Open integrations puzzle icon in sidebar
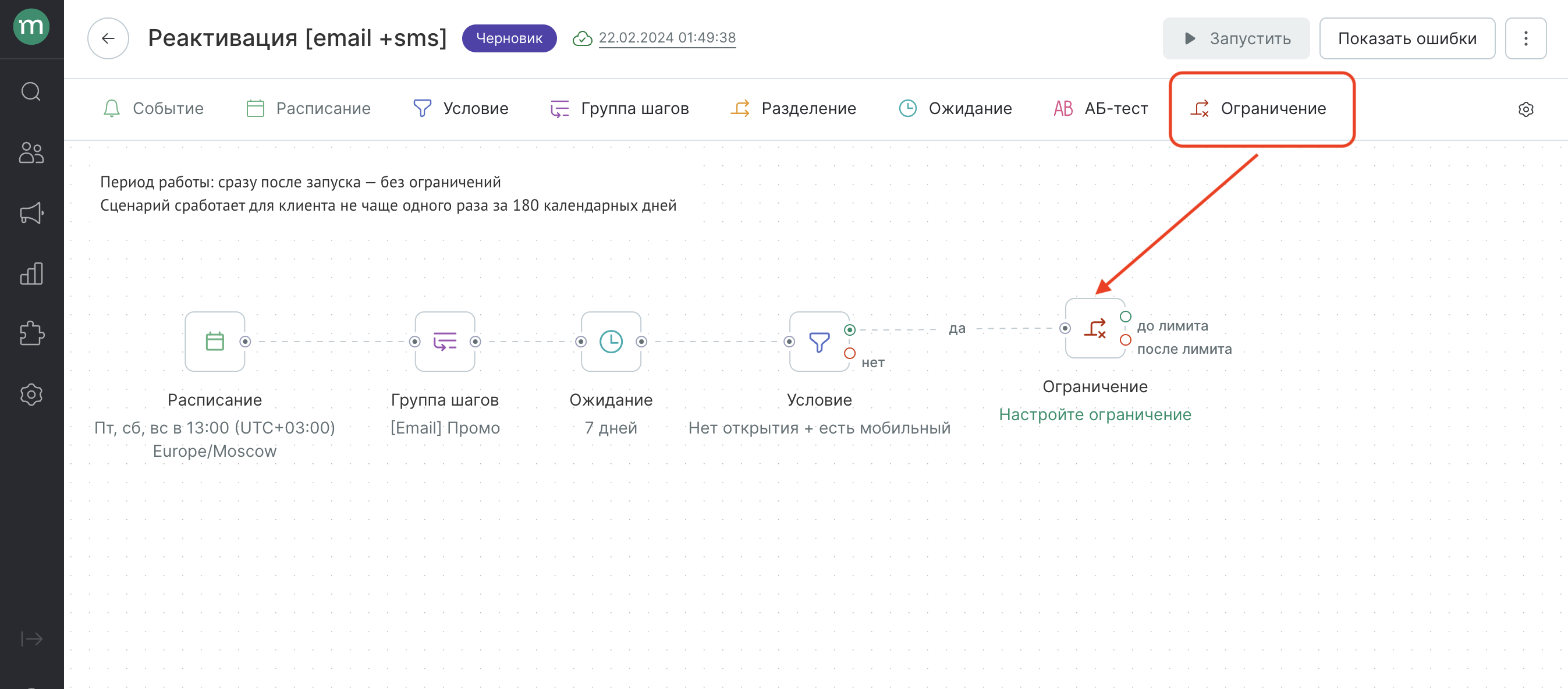The width and height of the screenshot is (1568, 689). [31, 333]
